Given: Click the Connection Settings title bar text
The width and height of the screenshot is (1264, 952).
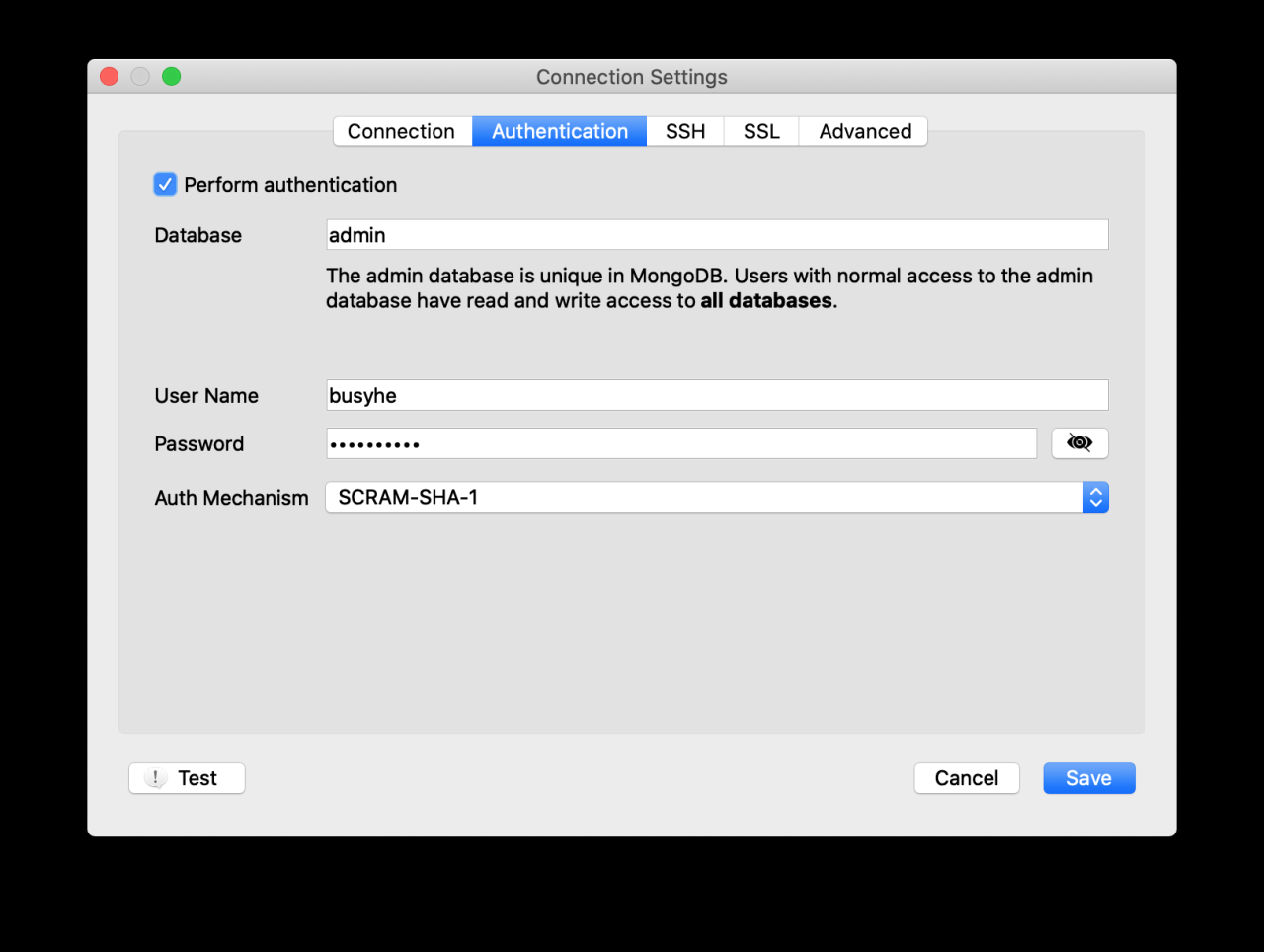Looking at the screenshot, I should coord(632,77).
